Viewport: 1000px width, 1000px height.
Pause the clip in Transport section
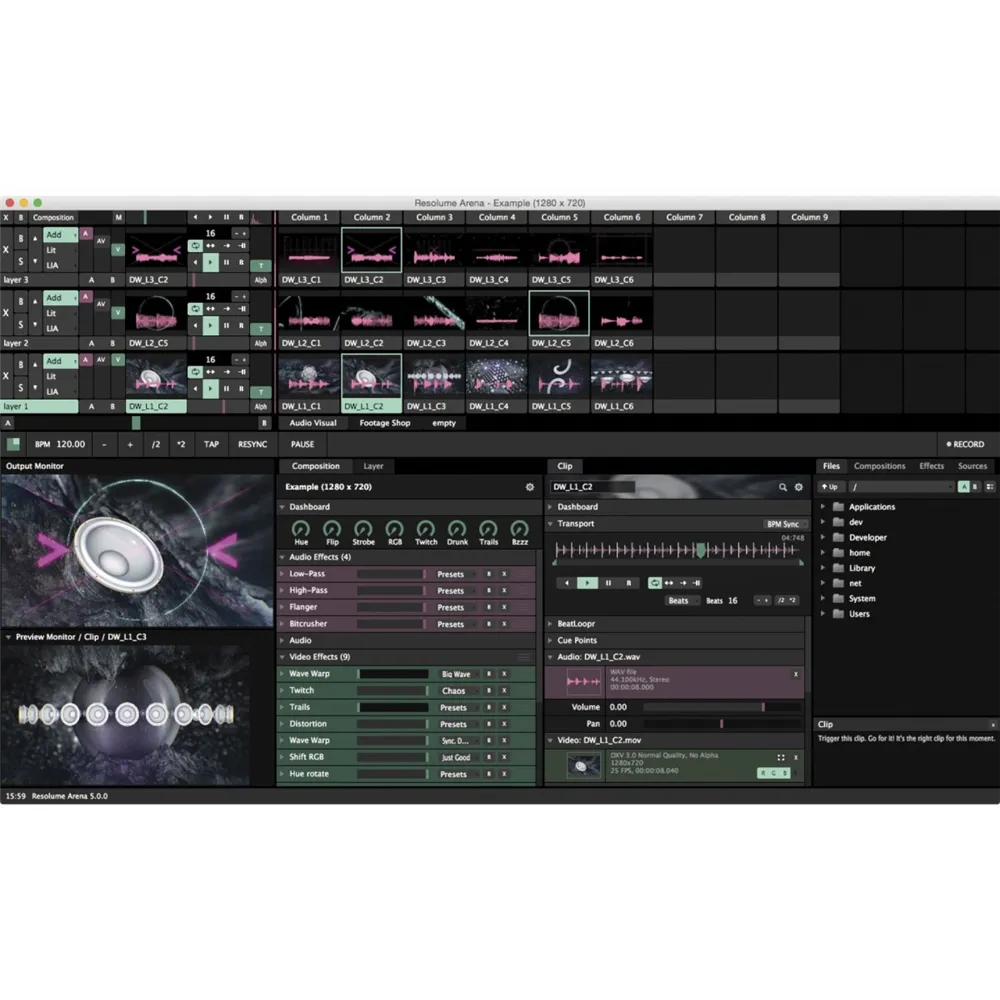[608, 583]
